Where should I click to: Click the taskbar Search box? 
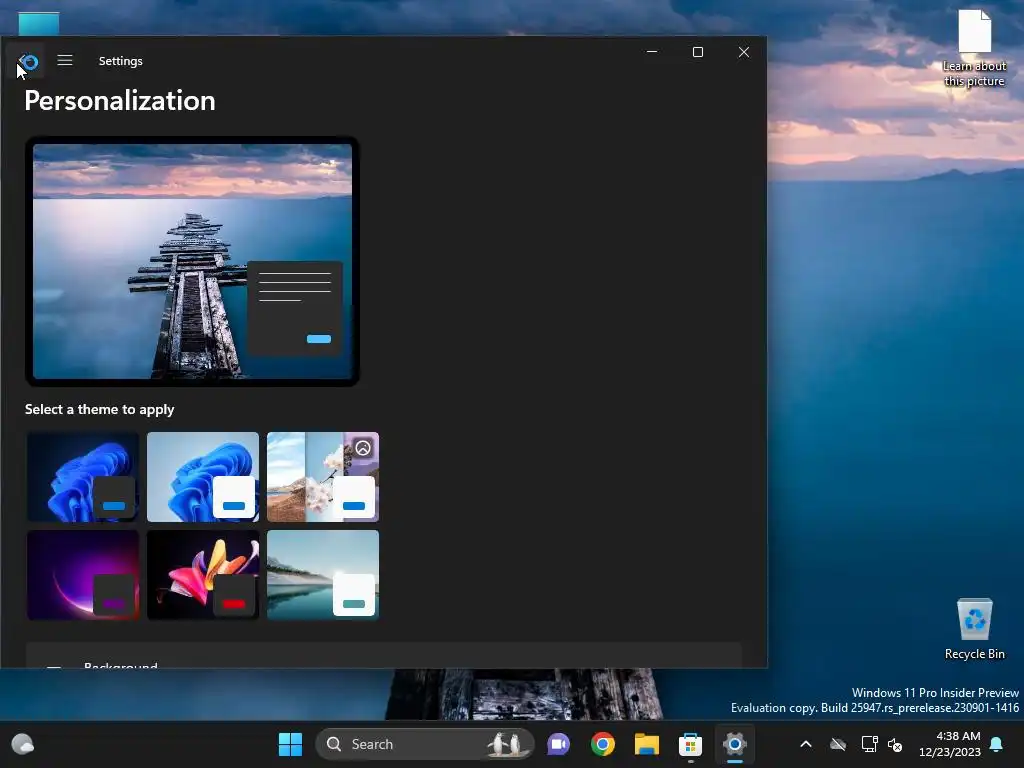[424, 744]
